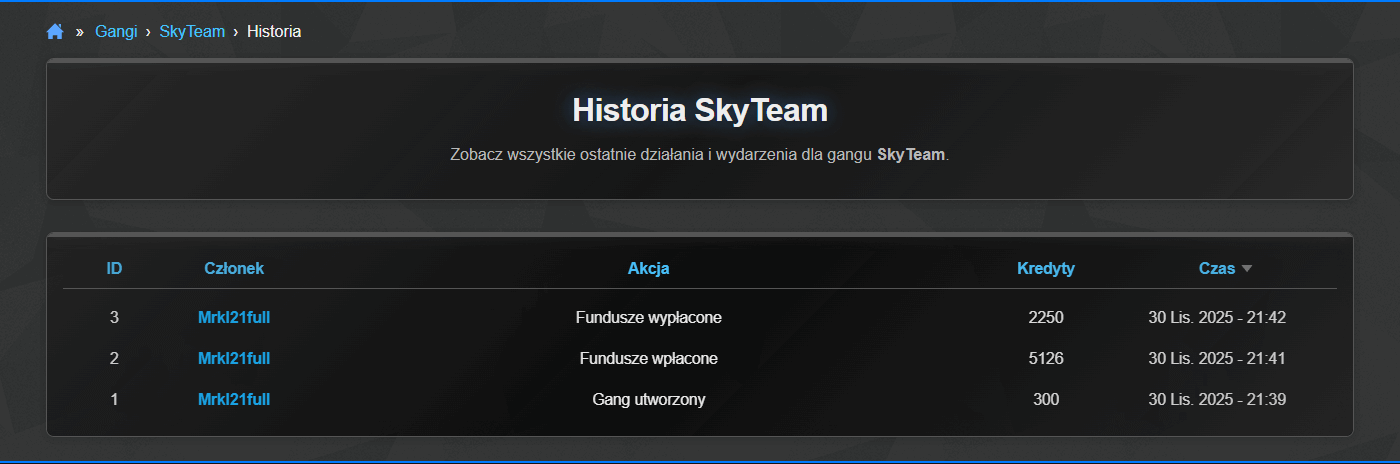Click the home icon in breadcrumb
This screenshot has height=464, width=1400.
(x=55, y=32)
